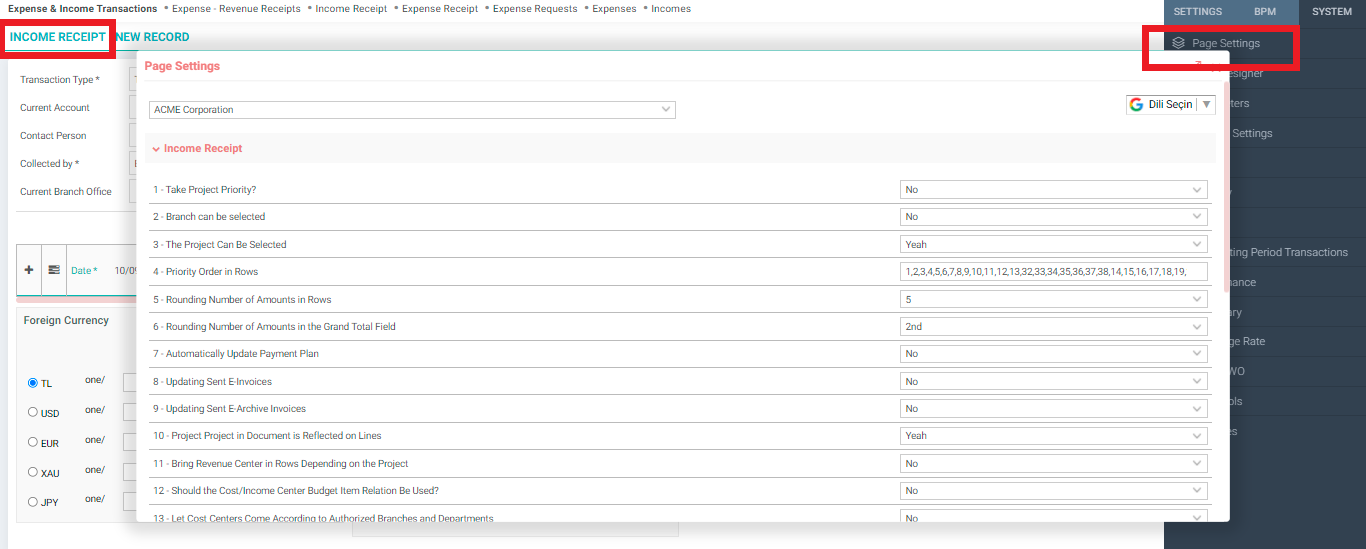Screen dimensions: 1366x549
Task: Switch to the NEW RECORD tab
Action: tap(152, 37)
